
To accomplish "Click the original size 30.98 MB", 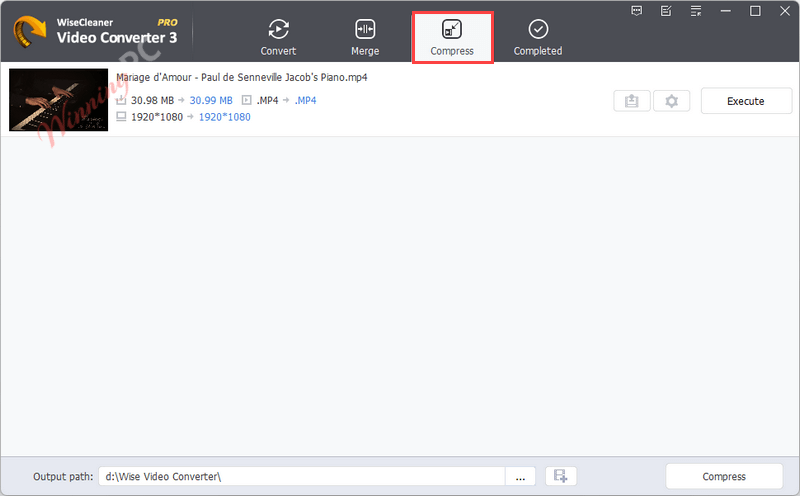I will 152,101.
